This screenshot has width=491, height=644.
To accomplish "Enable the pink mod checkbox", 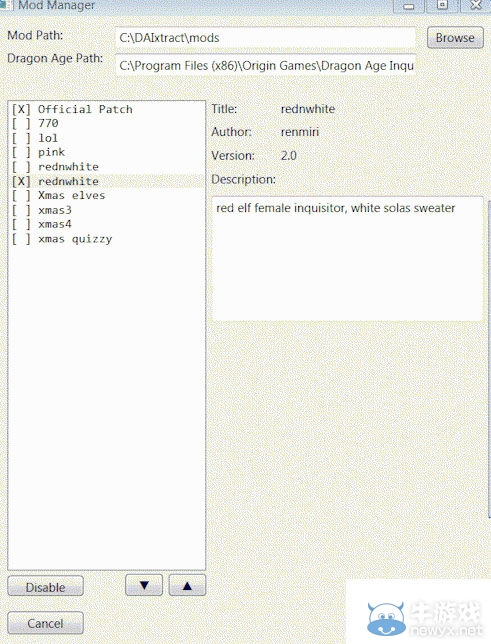I will coord(21,152).
